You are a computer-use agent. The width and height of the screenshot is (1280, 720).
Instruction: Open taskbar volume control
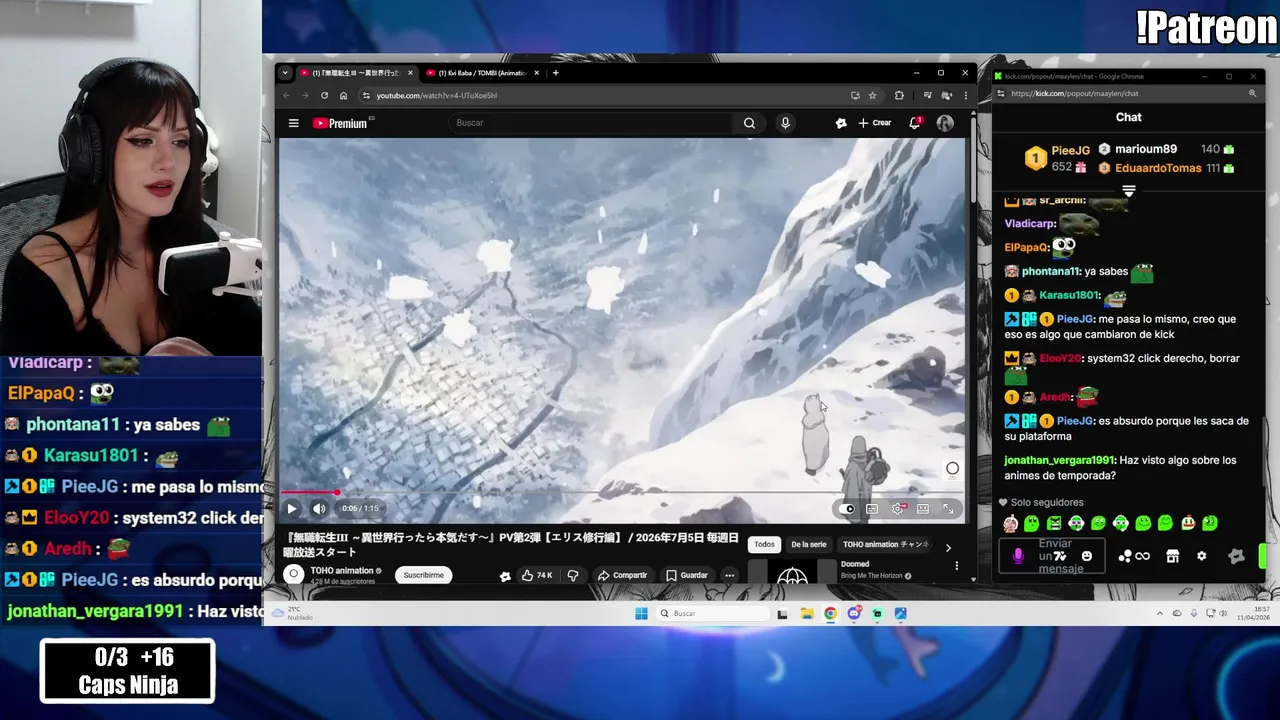[x=1224, y=613]
